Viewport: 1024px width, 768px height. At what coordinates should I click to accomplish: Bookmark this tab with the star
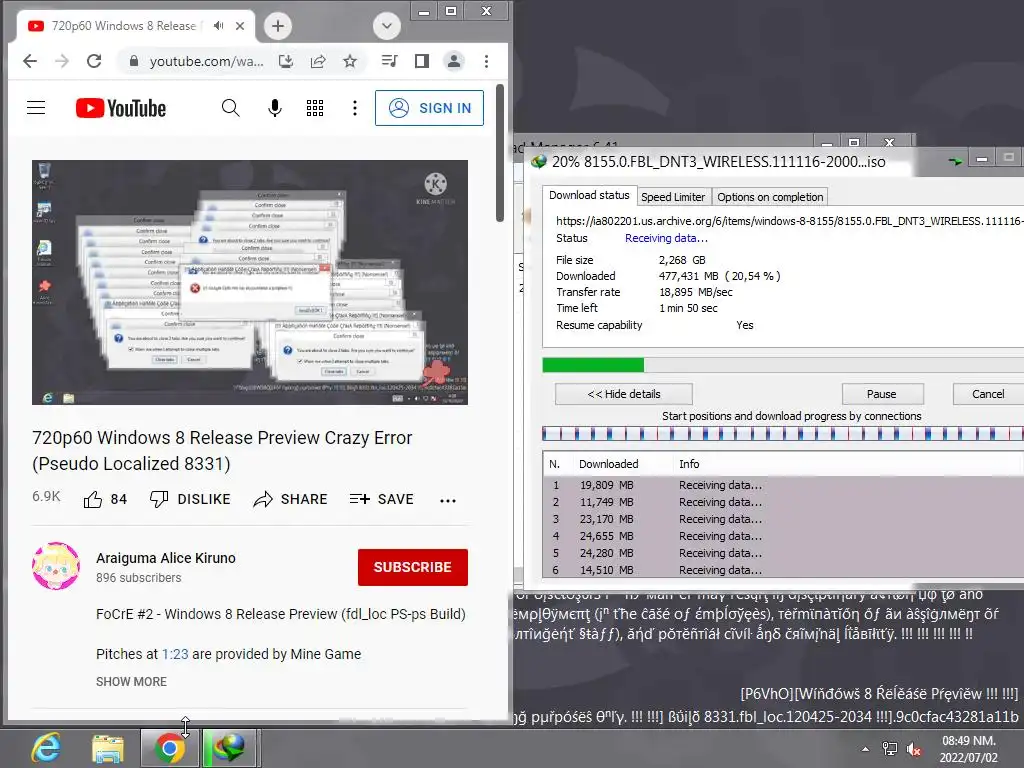pos(350,61)
